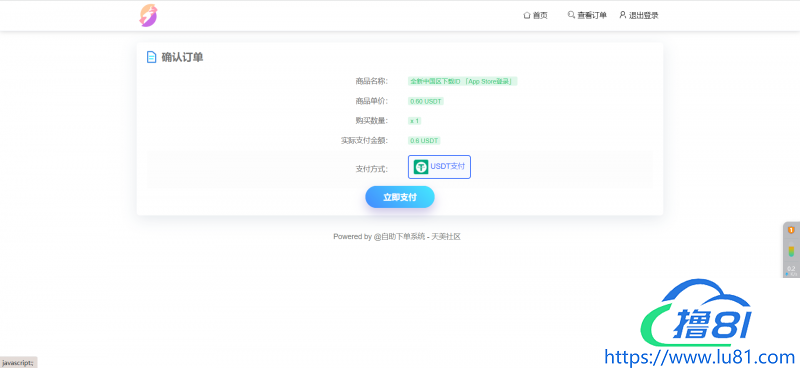This screenshot has width=800, height=368.
Task: Click the 0.60 USDT unit price tag
Action: (426, 101)
